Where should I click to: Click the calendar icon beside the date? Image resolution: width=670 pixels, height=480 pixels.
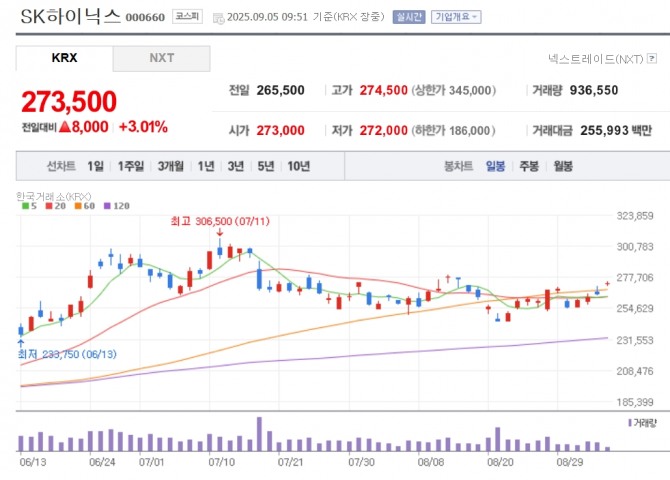[218, 18]
